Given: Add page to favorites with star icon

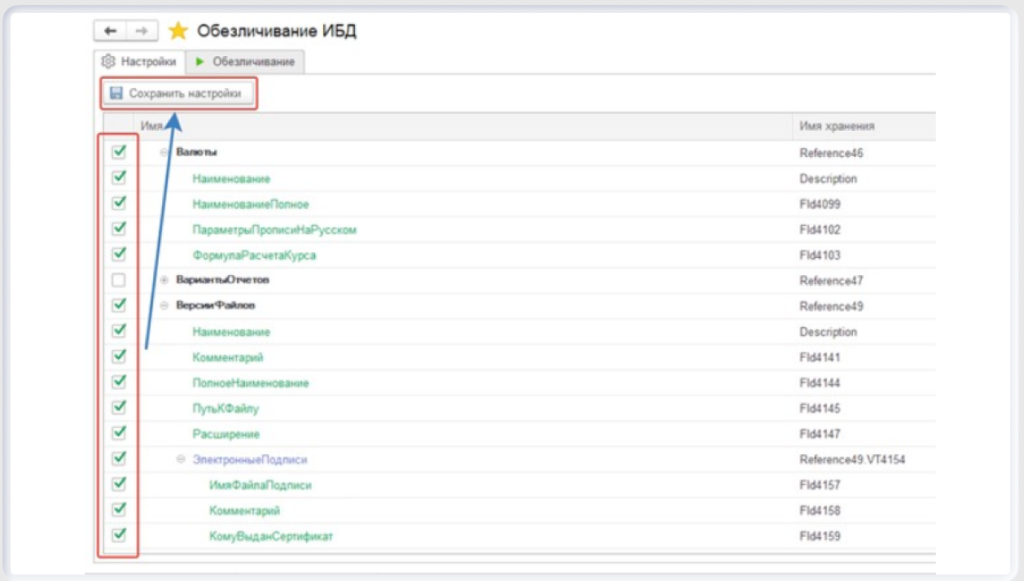Looking at the screenshot, I should (x=178, y=31).
